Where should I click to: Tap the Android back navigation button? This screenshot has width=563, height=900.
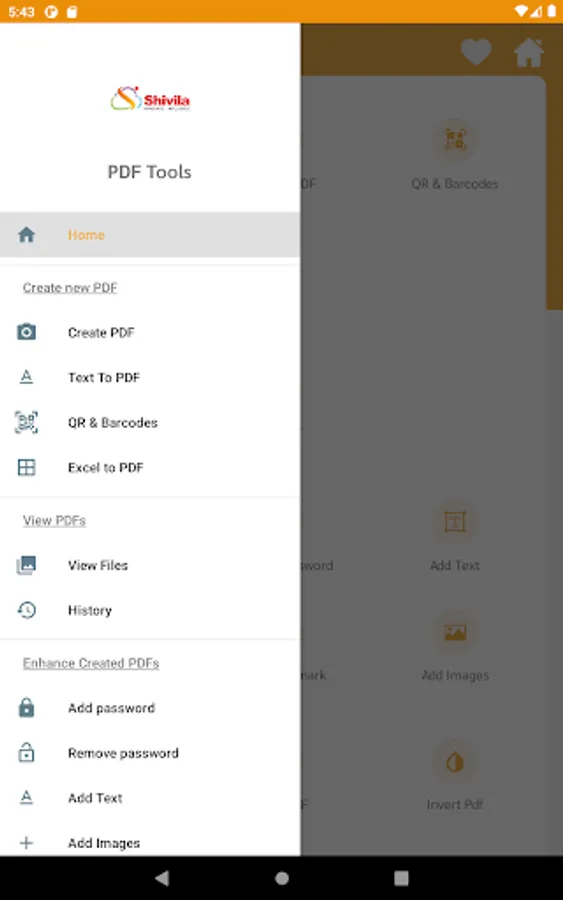[x=162, y=878]
